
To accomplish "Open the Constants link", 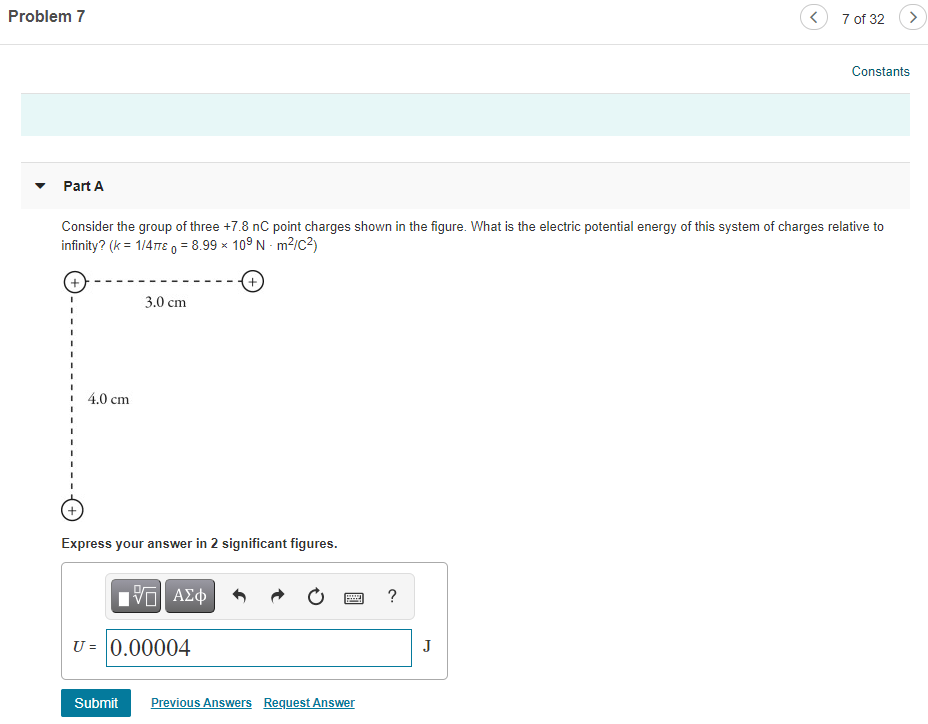I will (x=880, y=72).
